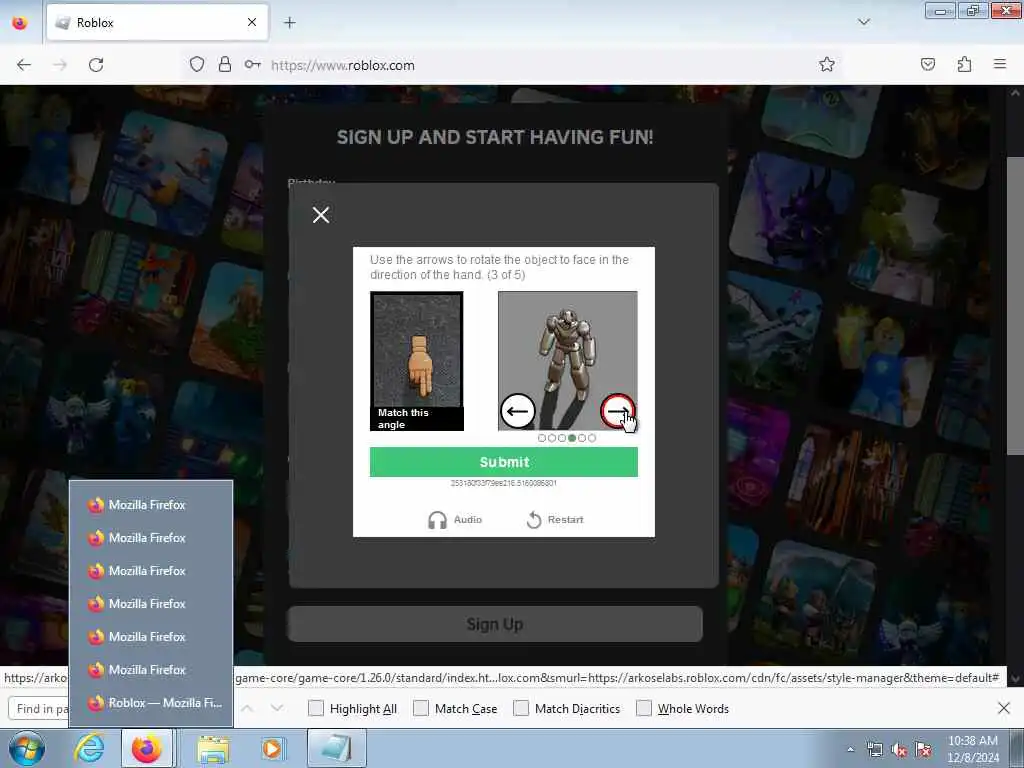This screenshot has height=768, width=1024.
Task: Switch to Roblox — Mozilla Firefox window
Action: [151, 703]
